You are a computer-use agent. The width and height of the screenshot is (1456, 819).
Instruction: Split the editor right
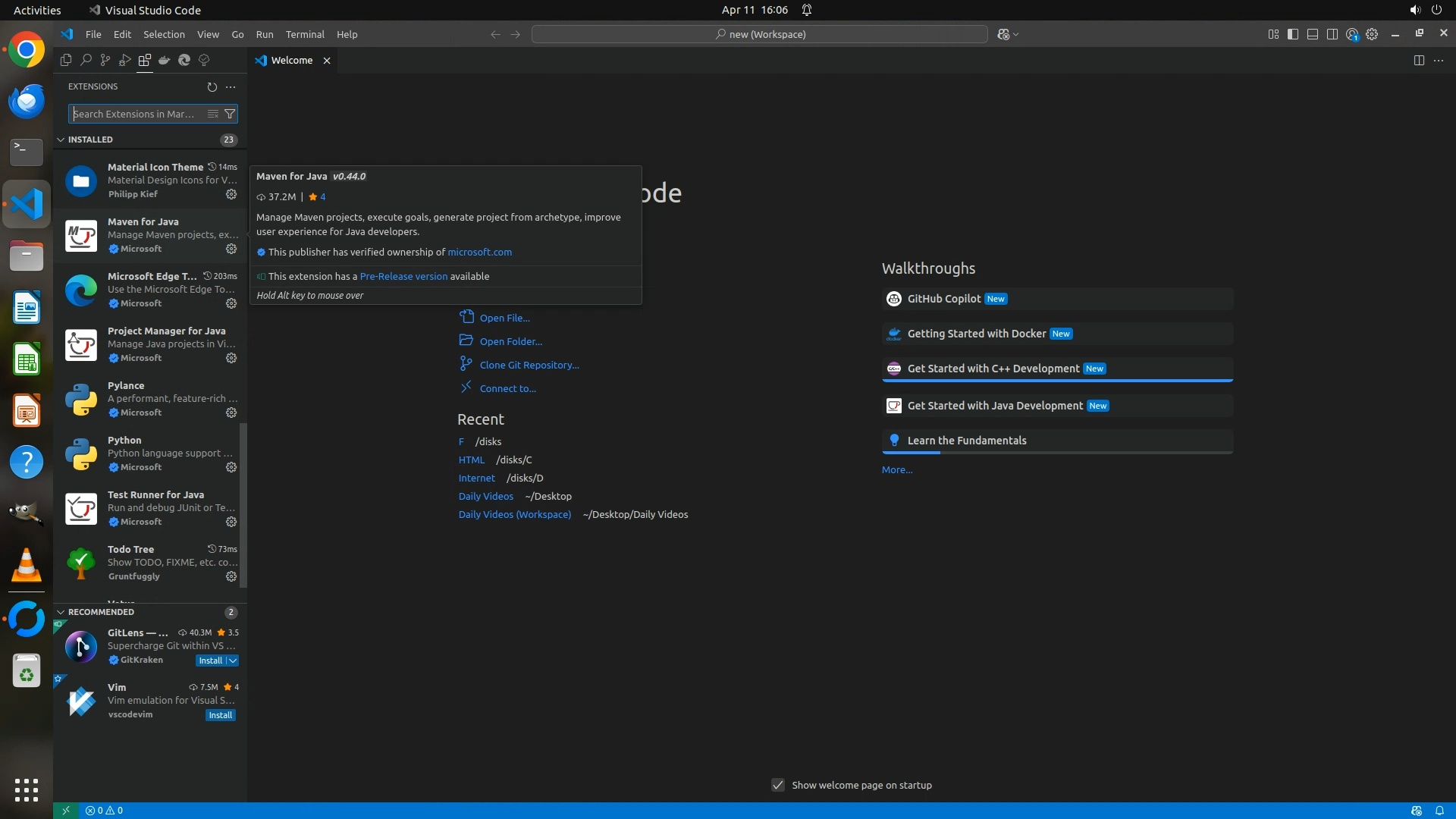(x=1419, y=60)
